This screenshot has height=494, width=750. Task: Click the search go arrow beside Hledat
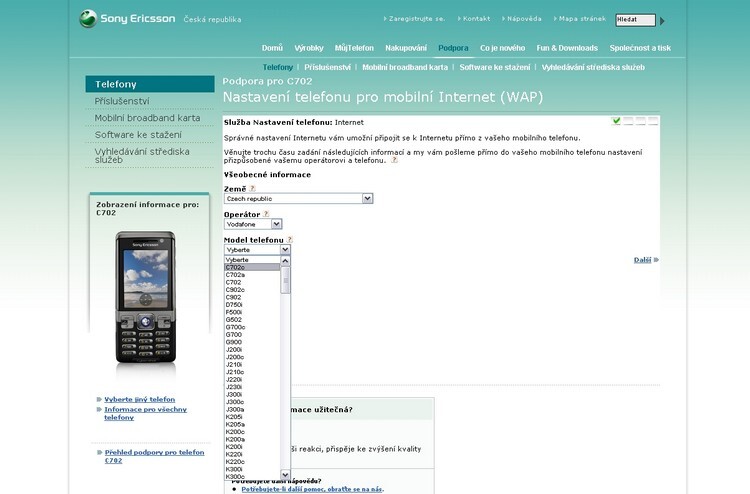(662, 21)
